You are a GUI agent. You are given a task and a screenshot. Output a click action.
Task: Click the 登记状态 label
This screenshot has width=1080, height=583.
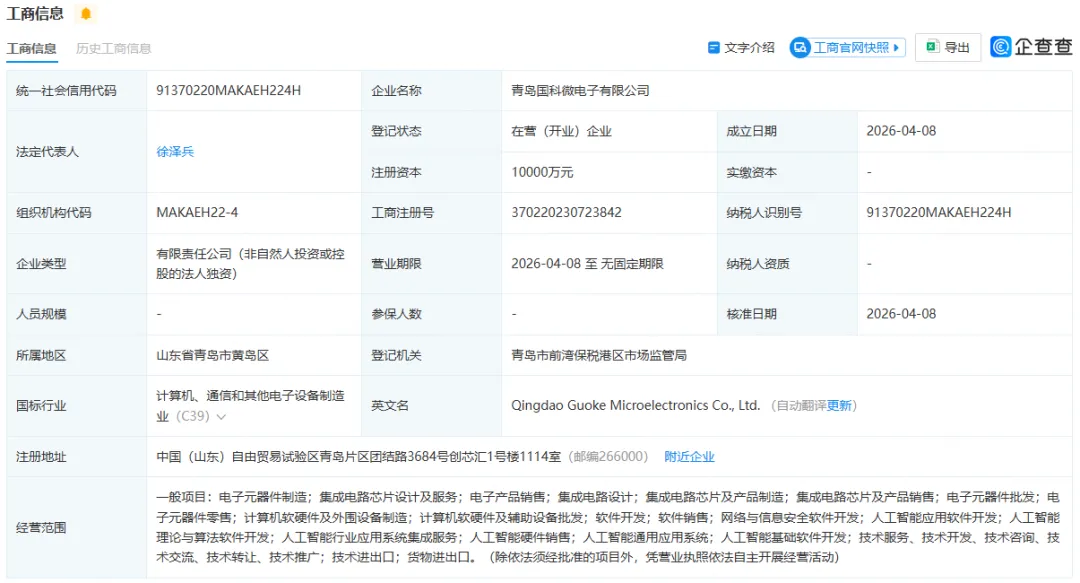coord(396,131)
